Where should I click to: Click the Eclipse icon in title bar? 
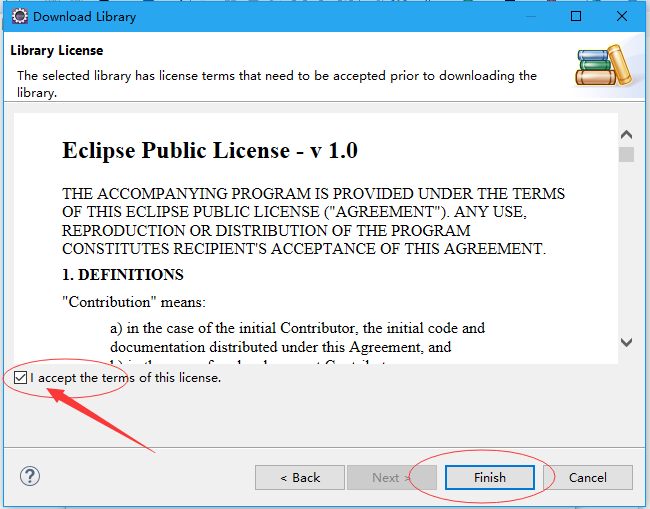point(19,17)
